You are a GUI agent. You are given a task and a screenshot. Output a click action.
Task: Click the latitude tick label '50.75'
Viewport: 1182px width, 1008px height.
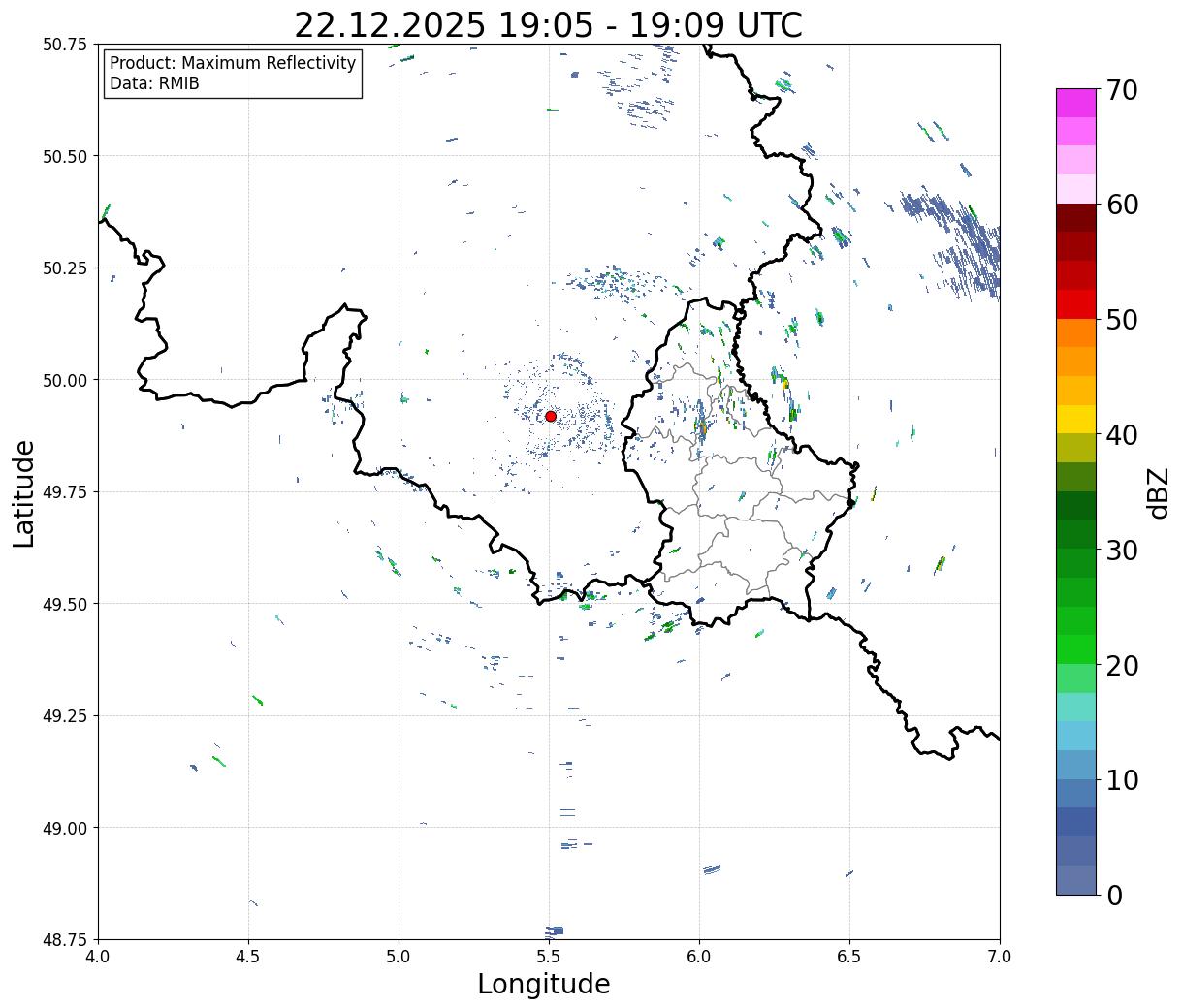(x=64, y=45)
